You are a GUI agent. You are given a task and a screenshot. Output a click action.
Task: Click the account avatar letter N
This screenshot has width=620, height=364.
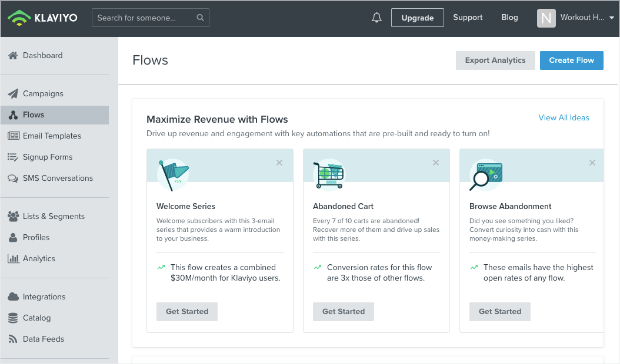[x=546, y=18]
